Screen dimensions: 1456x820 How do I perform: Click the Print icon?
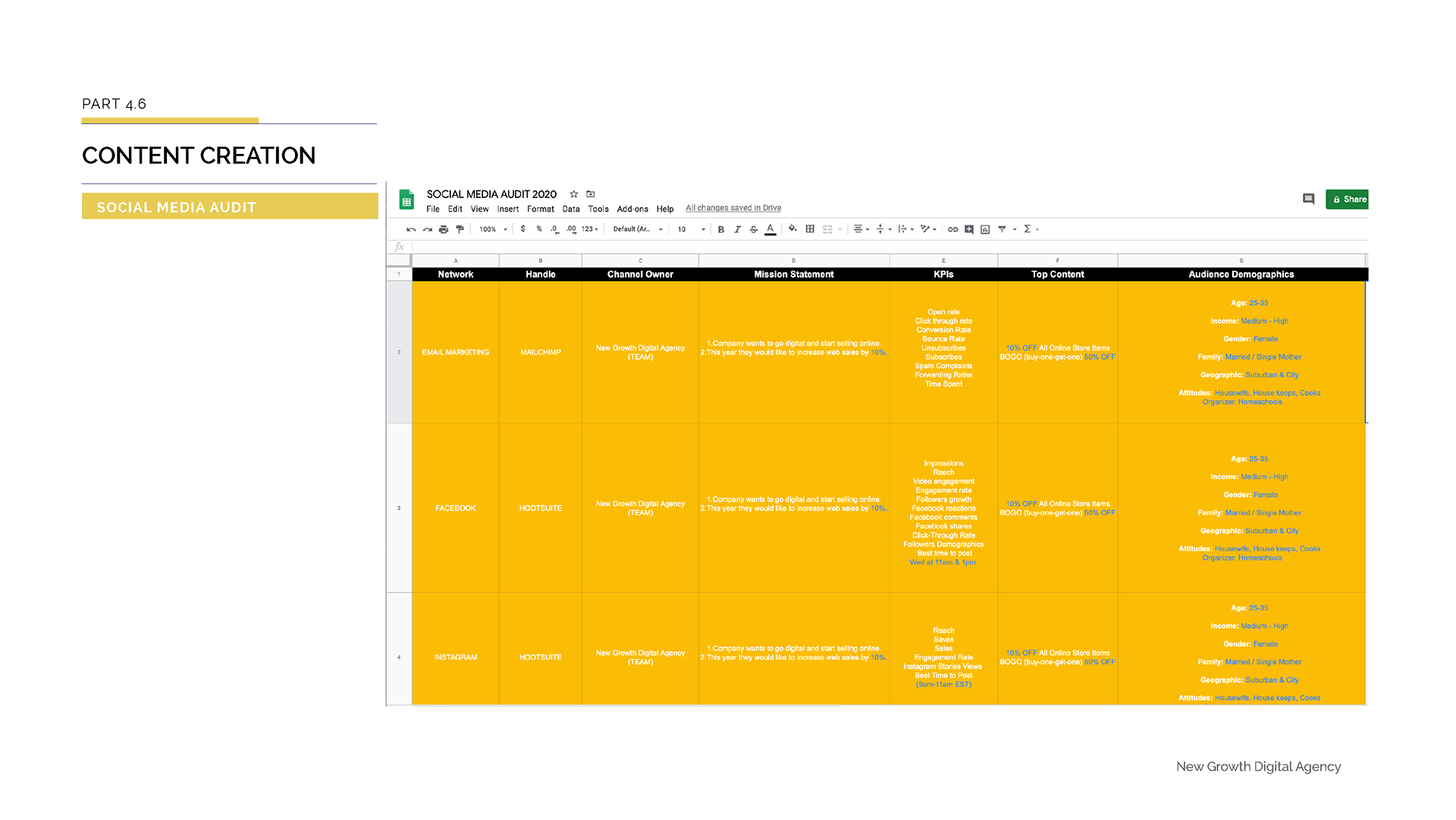pos(444,229)
